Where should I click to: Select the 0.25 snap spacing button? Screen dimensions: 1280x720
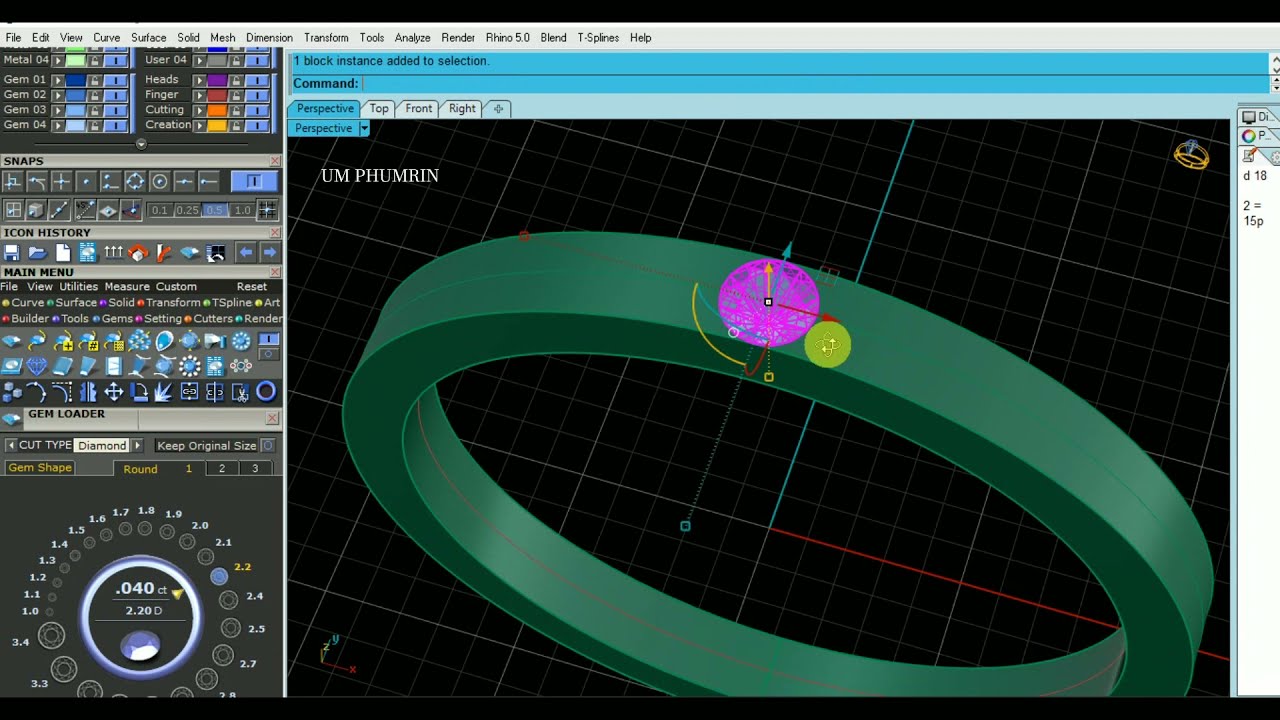pos(187,210)
